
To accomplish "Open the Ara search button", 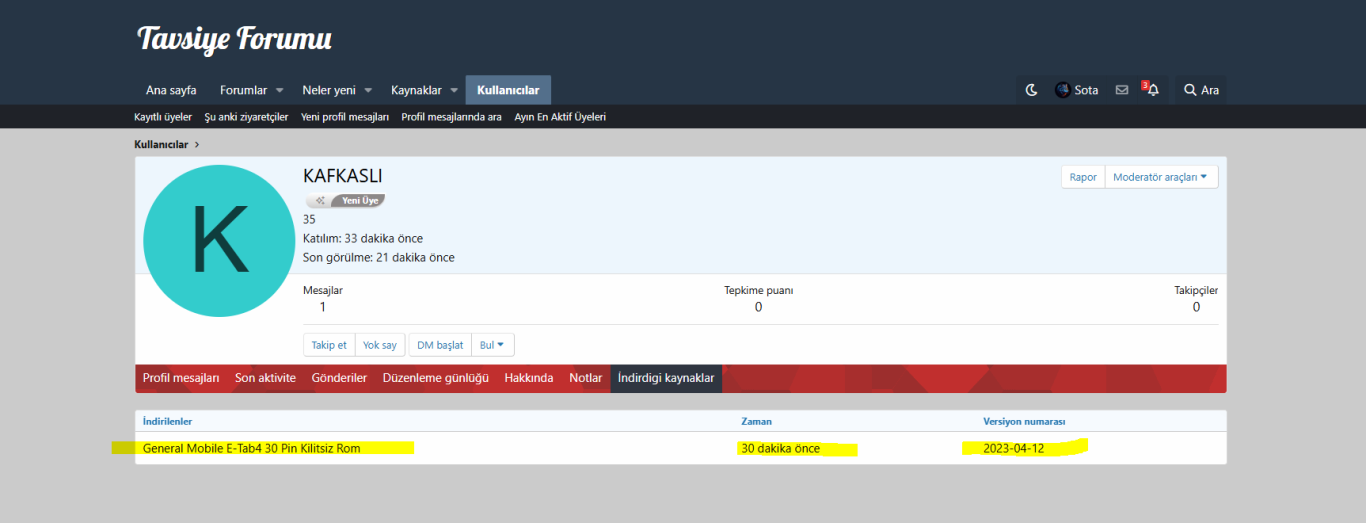I will (x=1201, y=90).
